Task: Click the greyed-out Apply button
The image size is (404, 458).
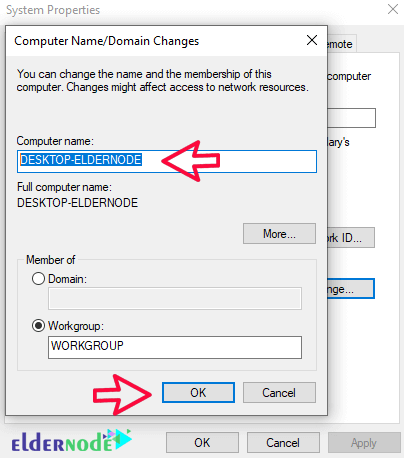Action: [x=364, y=443]
